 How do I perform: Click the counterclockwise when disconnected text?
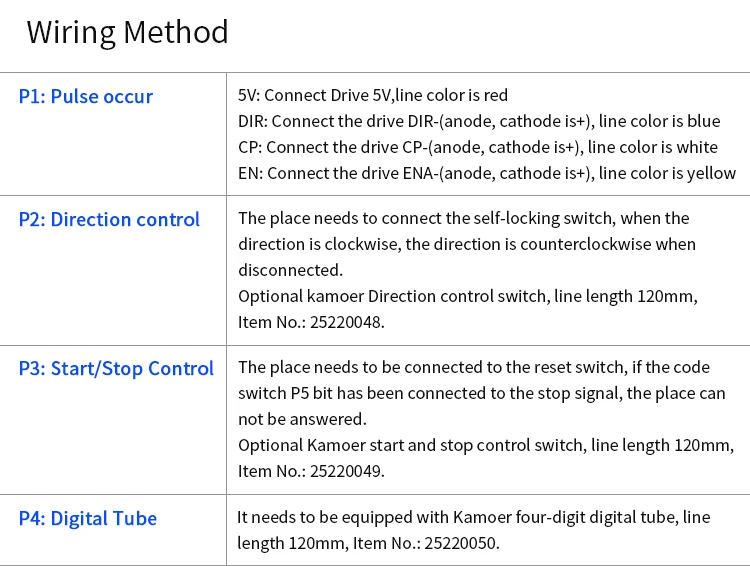(x=467, y=257)
